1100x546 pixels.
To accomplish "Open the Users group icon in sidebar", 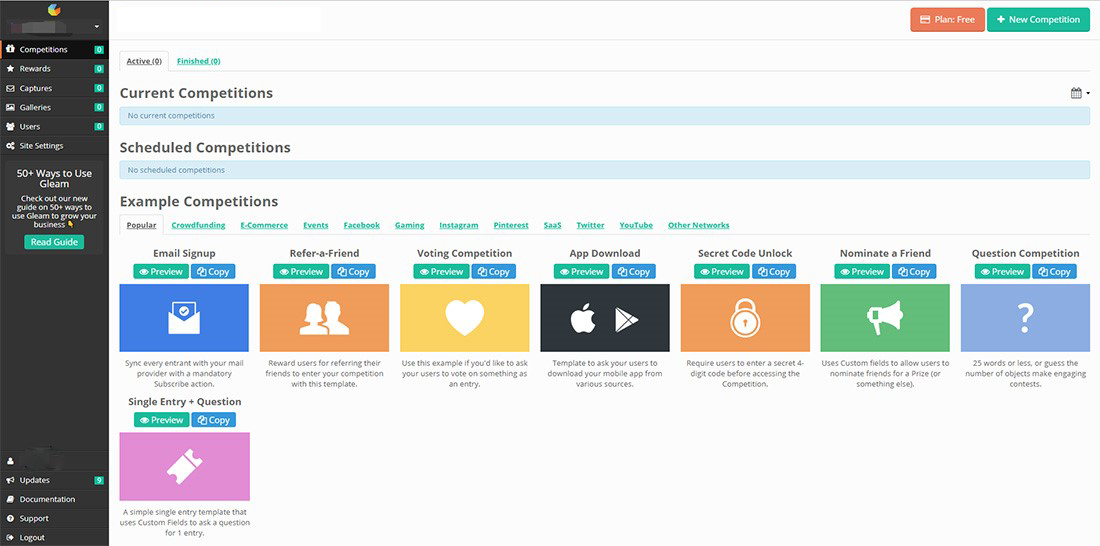I will pyautogui.click(x=10, y=127).
